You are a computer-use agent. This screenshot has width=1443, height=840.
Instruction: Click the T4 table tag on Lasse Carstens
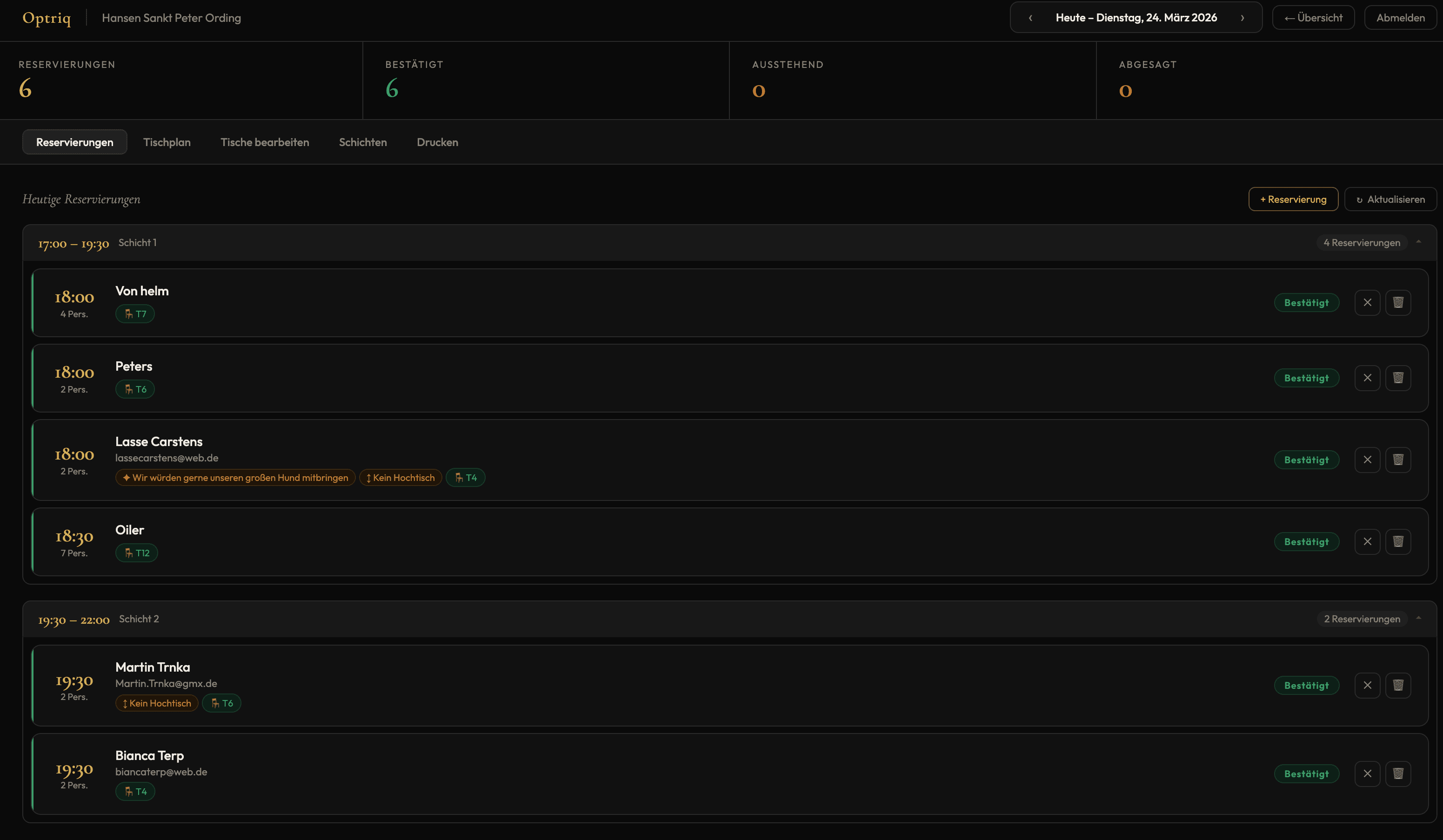pyautogui.click(x=466, y=477)
